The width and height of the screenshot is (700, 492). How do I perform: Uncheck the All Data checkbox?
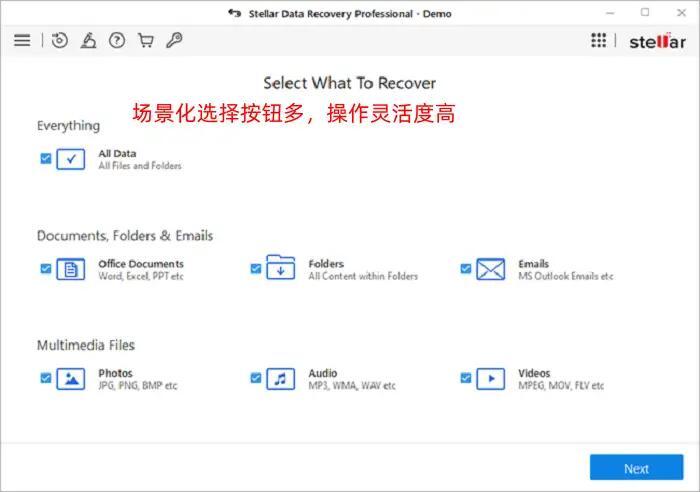point(46,158)
